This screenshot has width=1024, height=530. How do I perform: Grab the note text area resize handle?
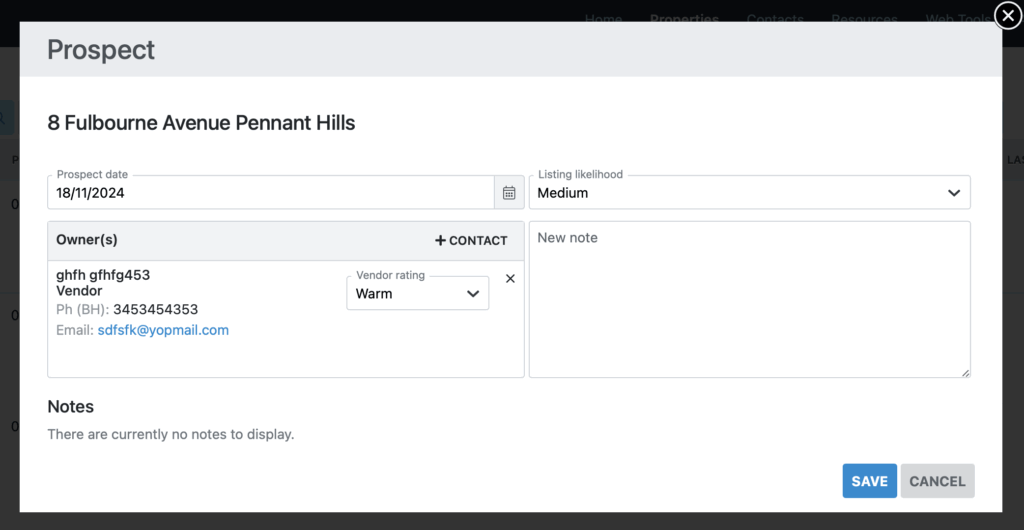pos(965,373)
